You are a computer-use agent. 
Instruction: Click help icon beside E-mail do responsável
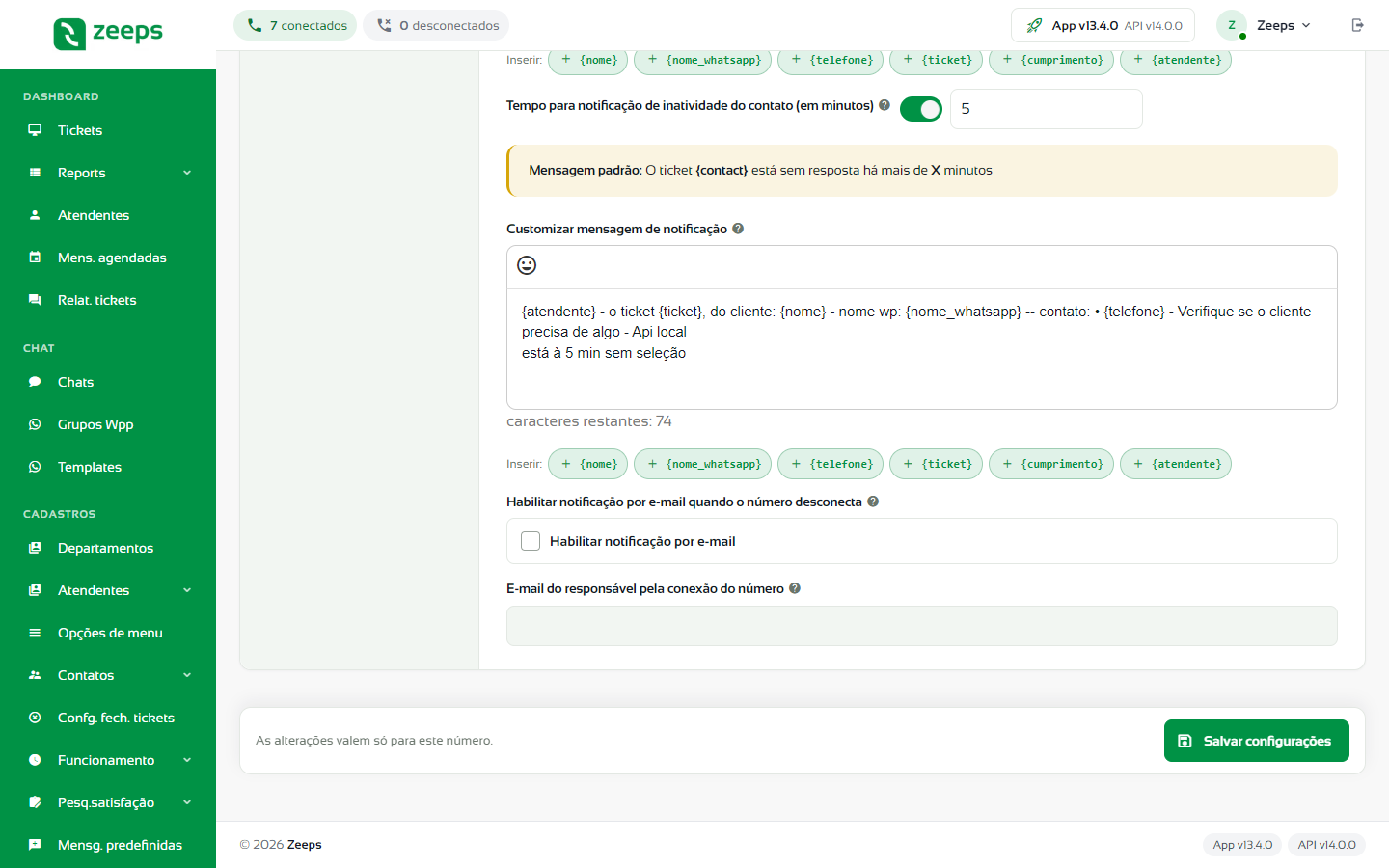(795, 588)
